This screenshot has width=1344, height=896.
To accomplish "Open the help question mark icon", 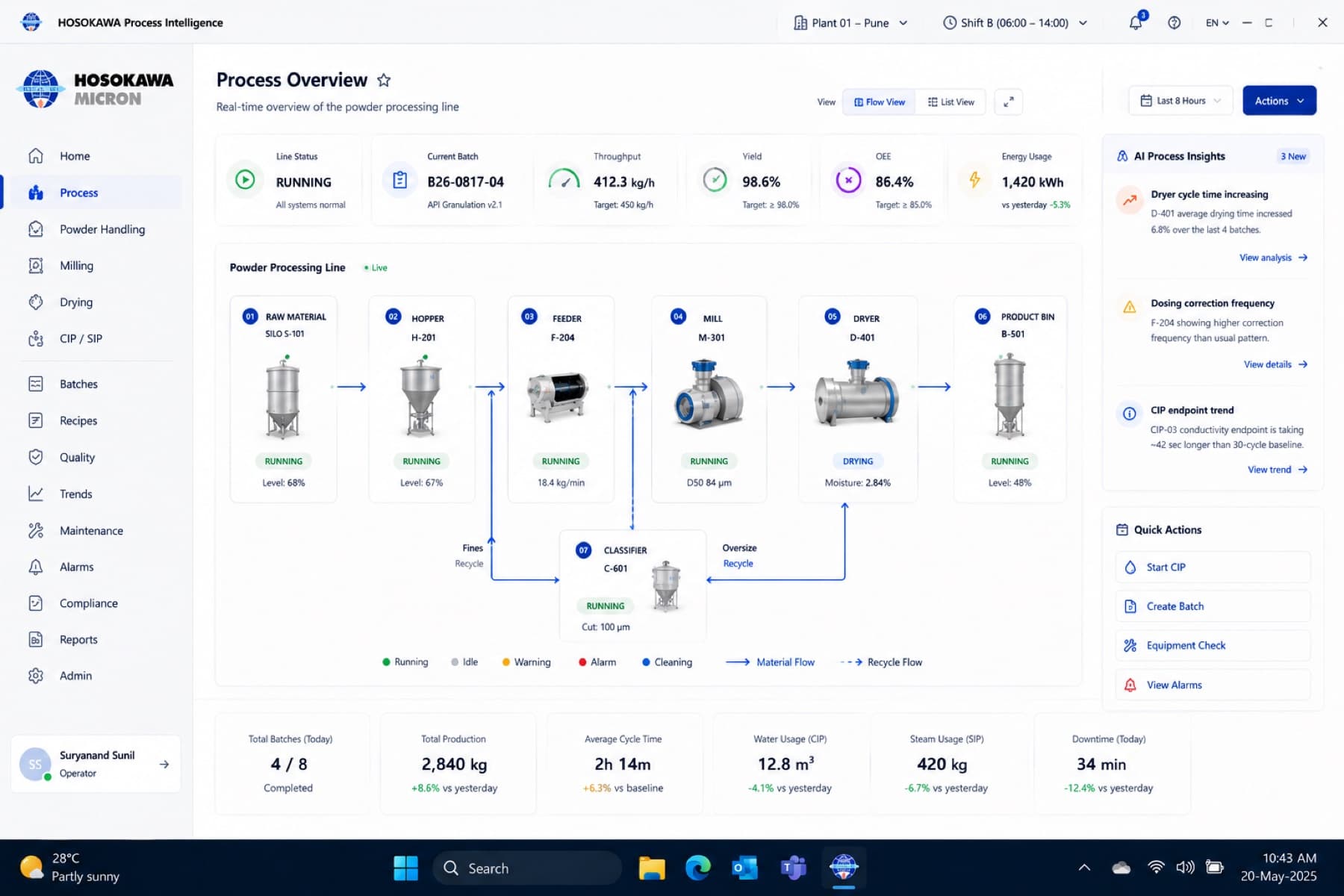I will (x=1175, y=22).
